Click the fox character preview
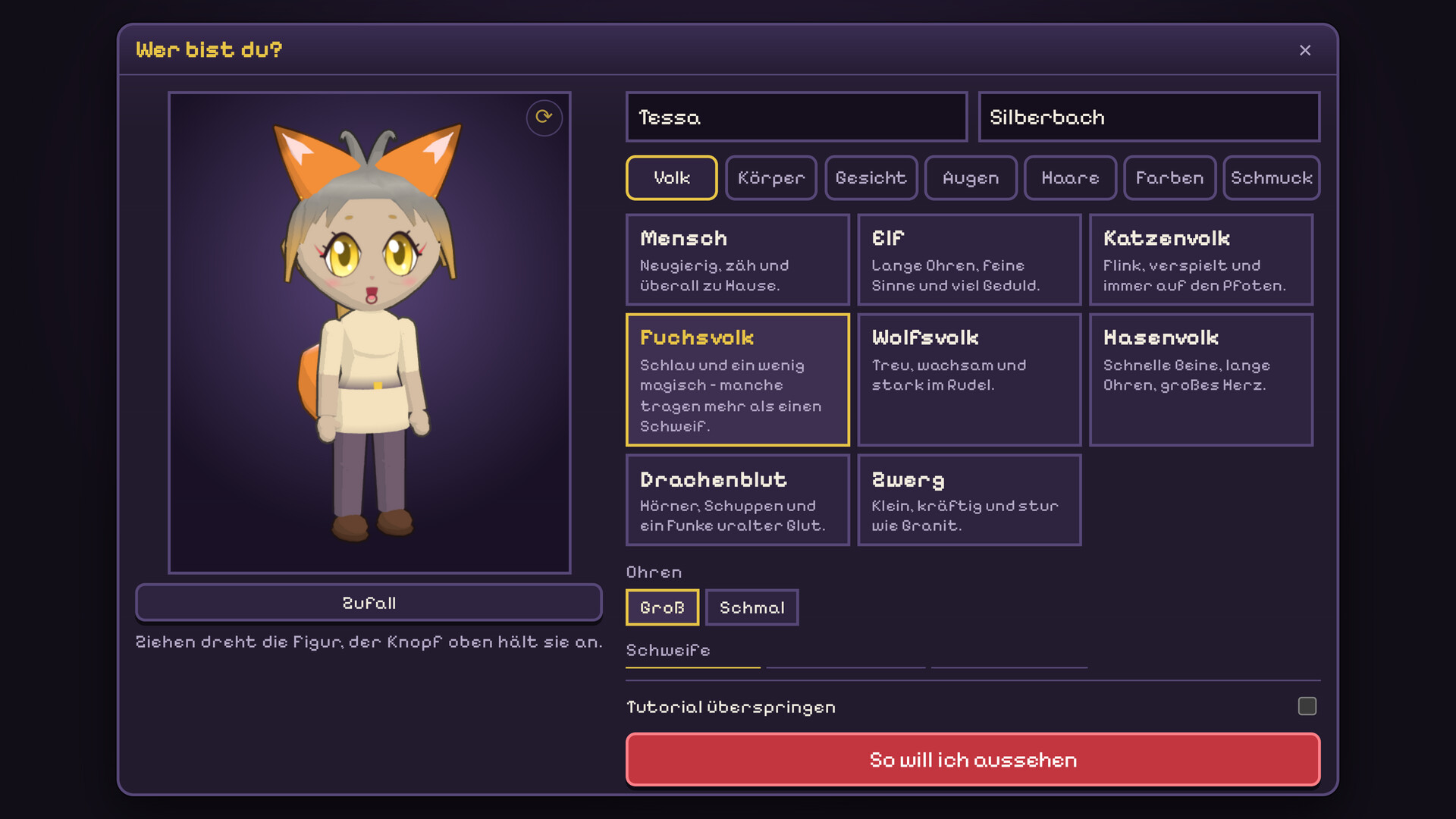 (369, 332)
